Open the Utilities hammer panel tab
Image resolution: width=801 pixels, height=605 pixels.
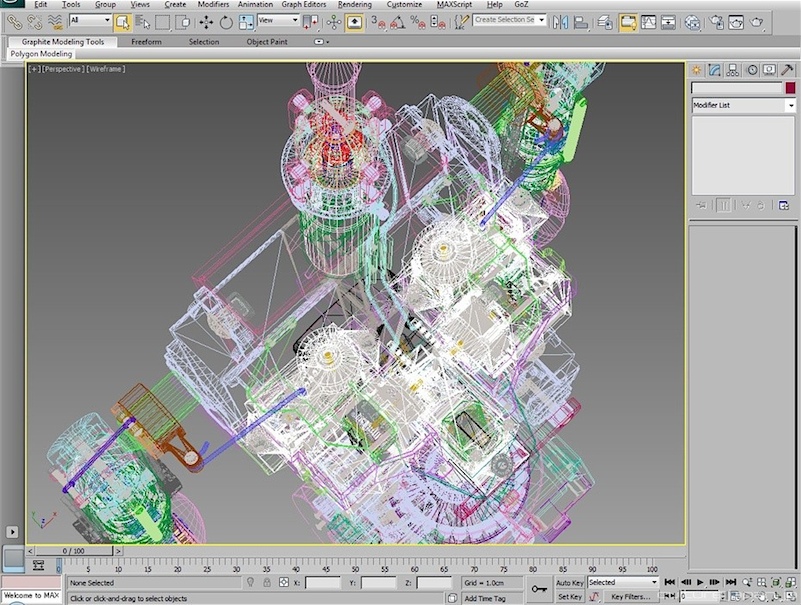[x=787, y=70]
